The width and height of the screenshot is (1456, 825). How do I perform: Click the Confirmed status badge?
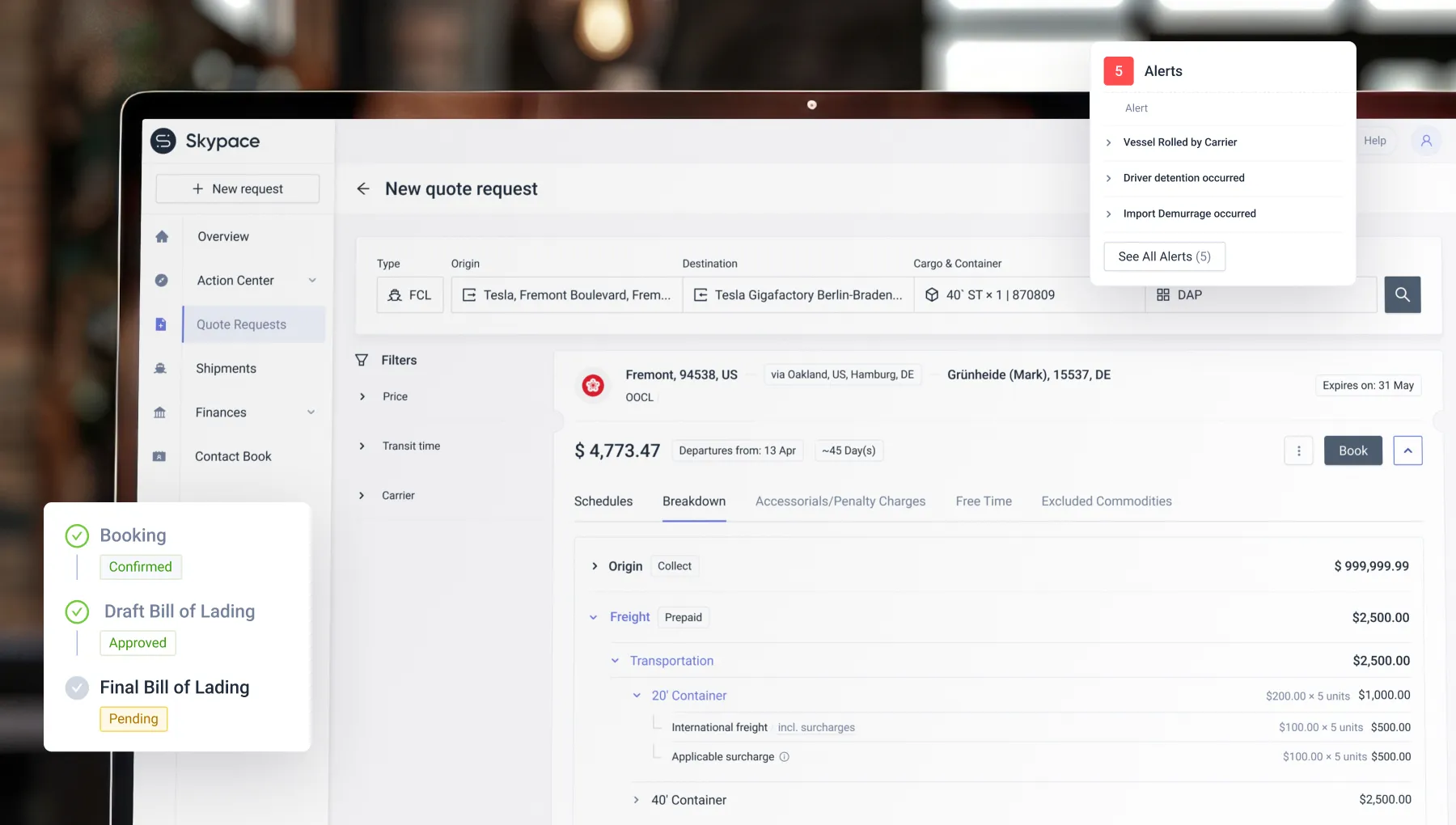click(141, 567)
